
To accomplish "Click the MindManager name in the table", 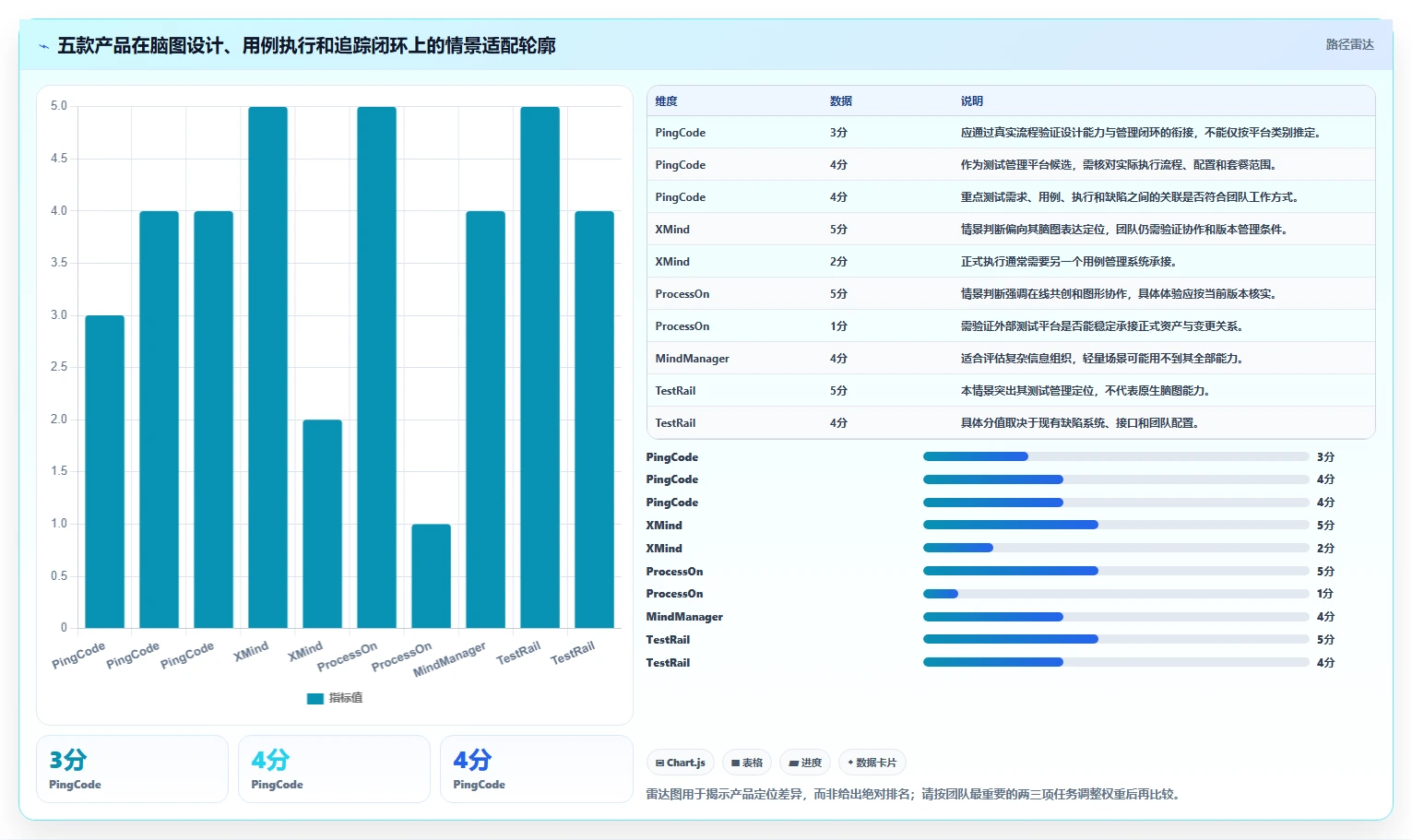I will (x=692, y=359).
